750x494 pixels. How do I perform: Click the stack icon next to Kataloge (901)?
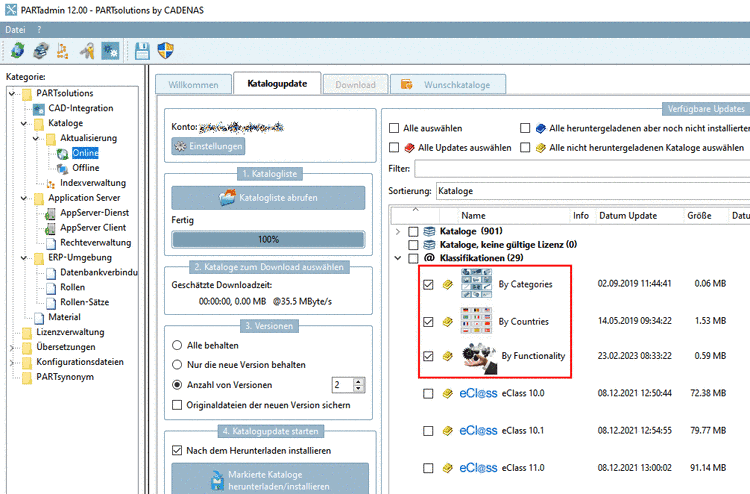click(x=430, y=231)
